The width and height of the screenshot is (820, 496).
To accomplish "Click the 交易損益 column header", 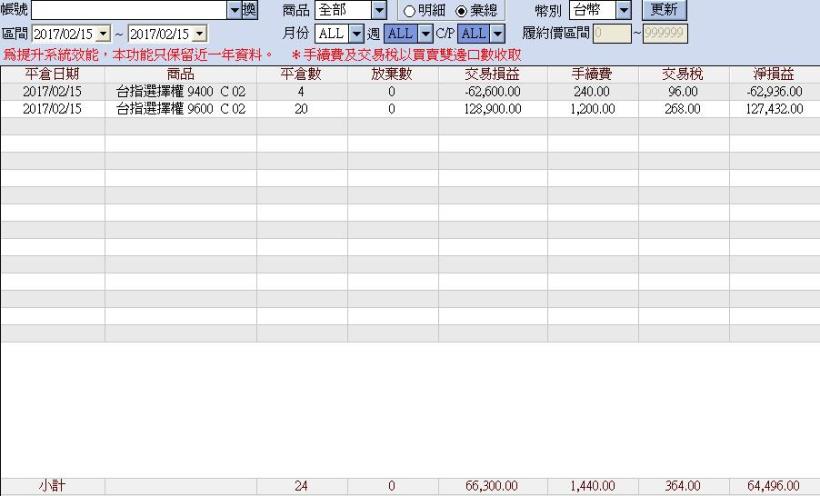I will pyautogui.click(x=492, y=74).
